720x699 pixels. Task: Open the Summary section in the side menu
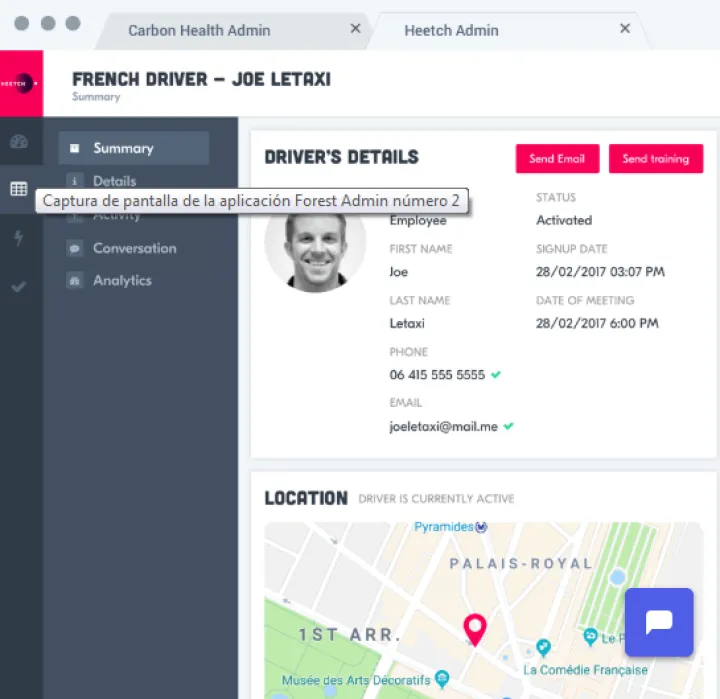123,148
